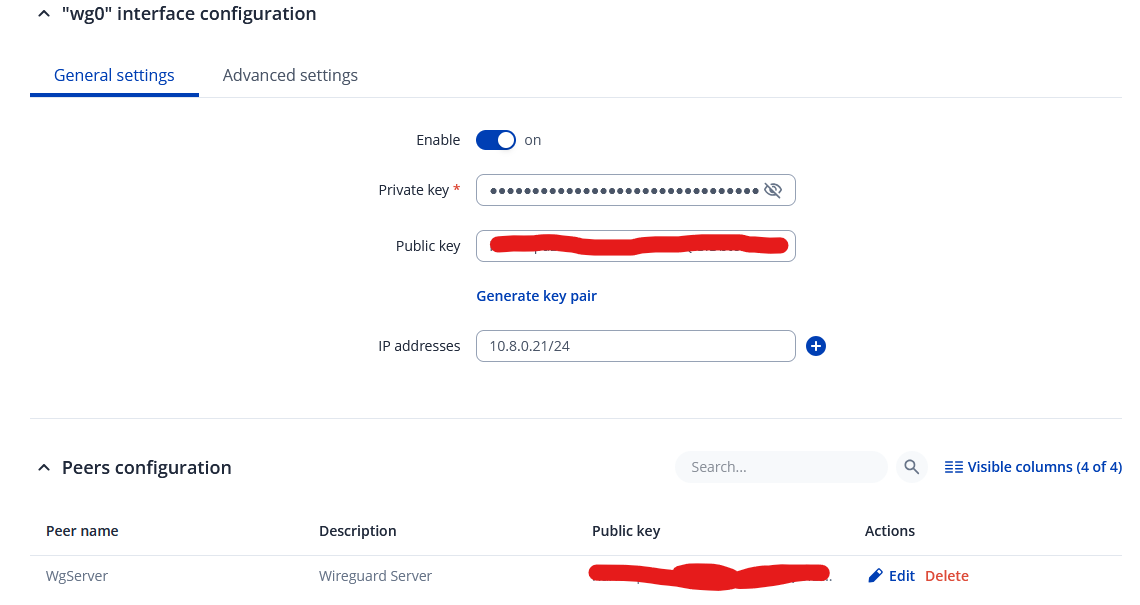Edit the WgServer peer via pencil icon
The image size is (1140, 605).
876,576
